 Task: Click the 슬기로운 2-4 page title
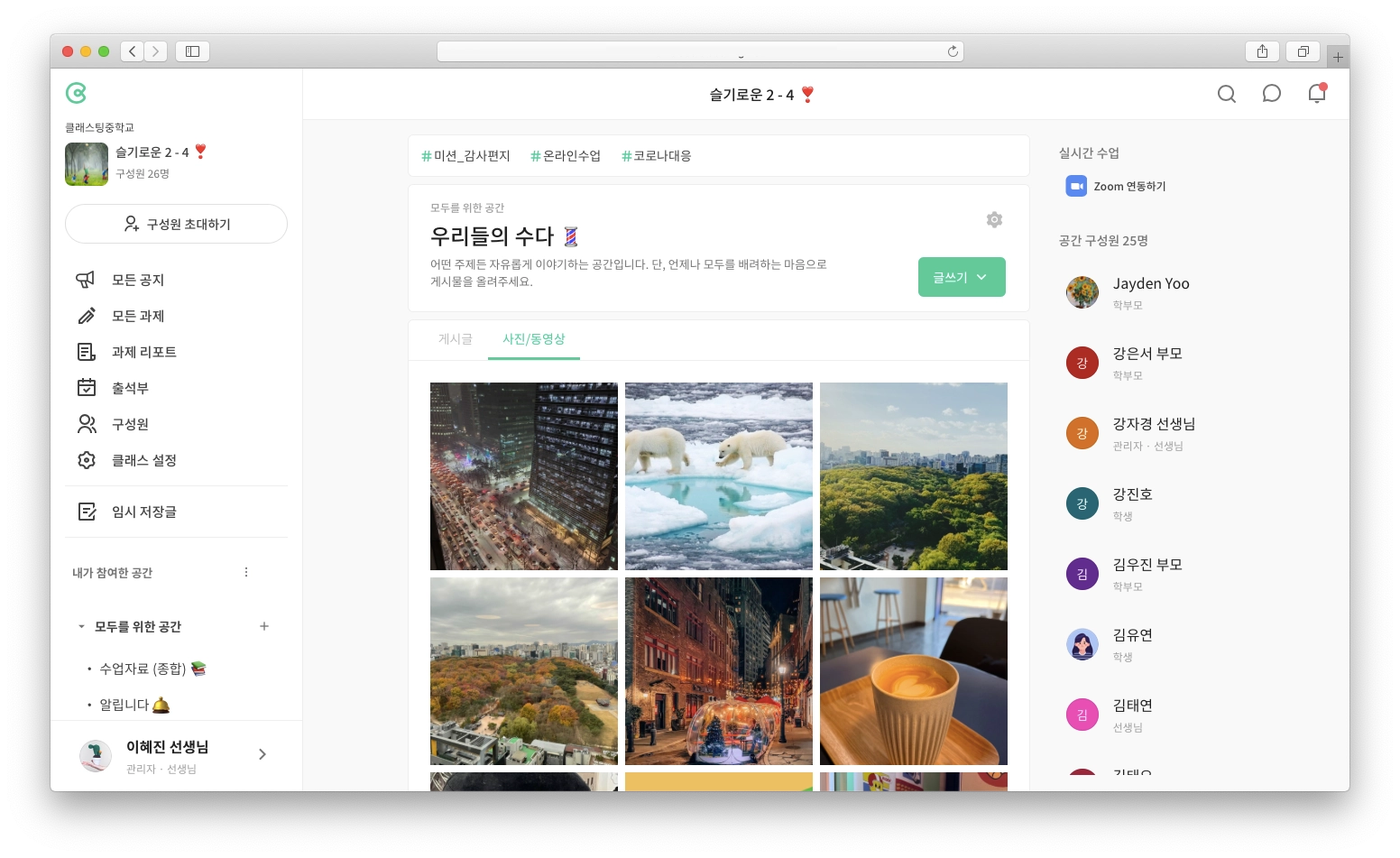pyautogui.click(x=762, y=94)
